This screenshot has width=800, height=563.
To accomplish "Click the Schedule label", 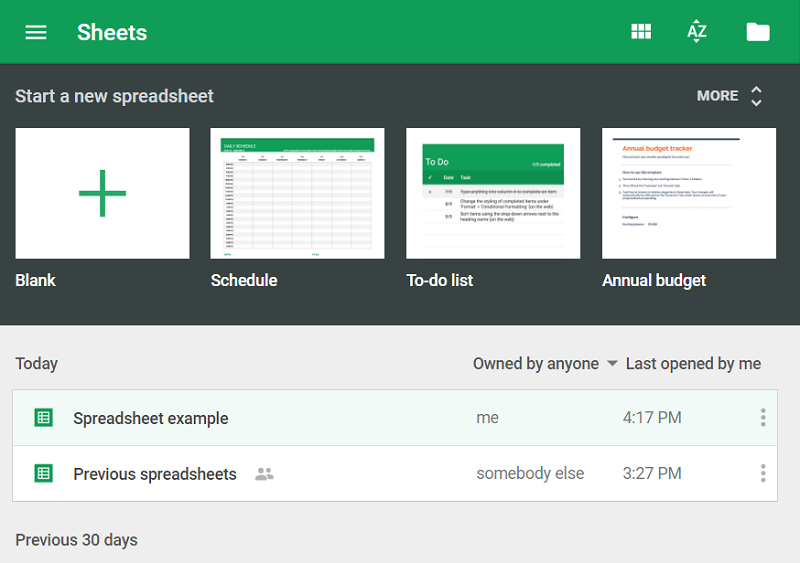I will coord(244,280).
